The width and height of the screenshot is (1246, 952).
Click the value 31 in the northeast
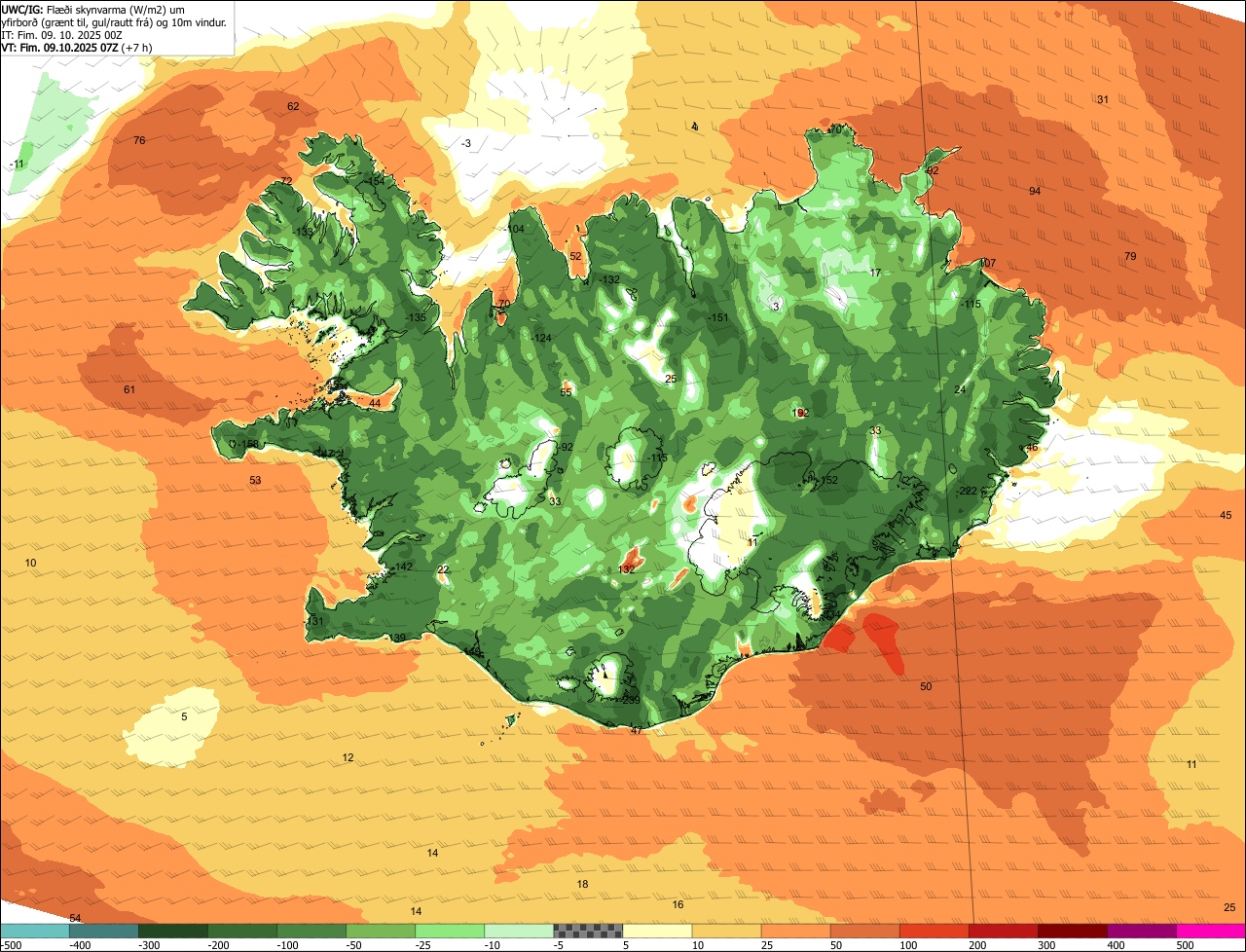[x=1103, y=99]
